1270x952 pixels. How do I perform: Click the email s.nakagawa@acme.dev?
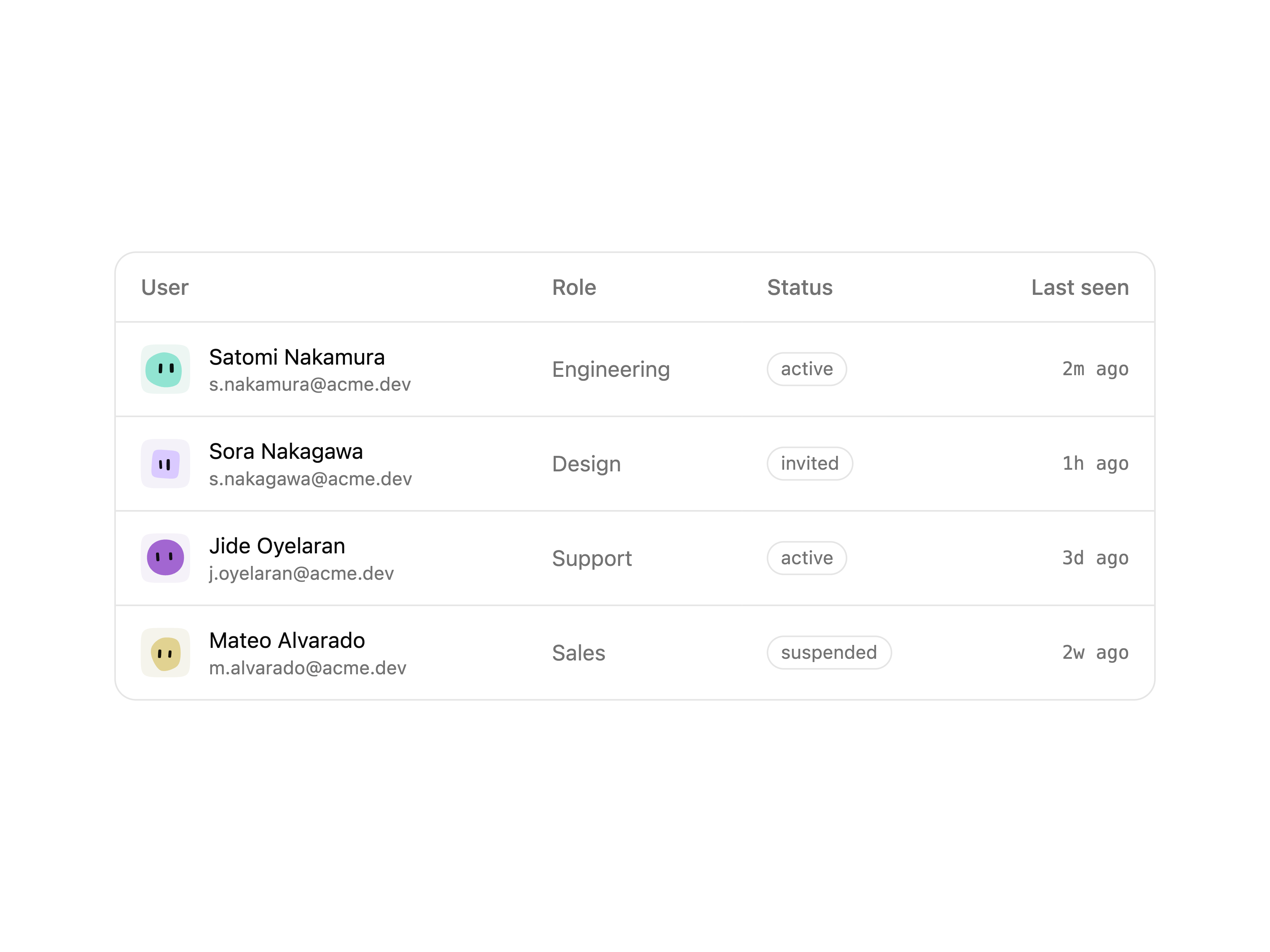tap(311, 479)
